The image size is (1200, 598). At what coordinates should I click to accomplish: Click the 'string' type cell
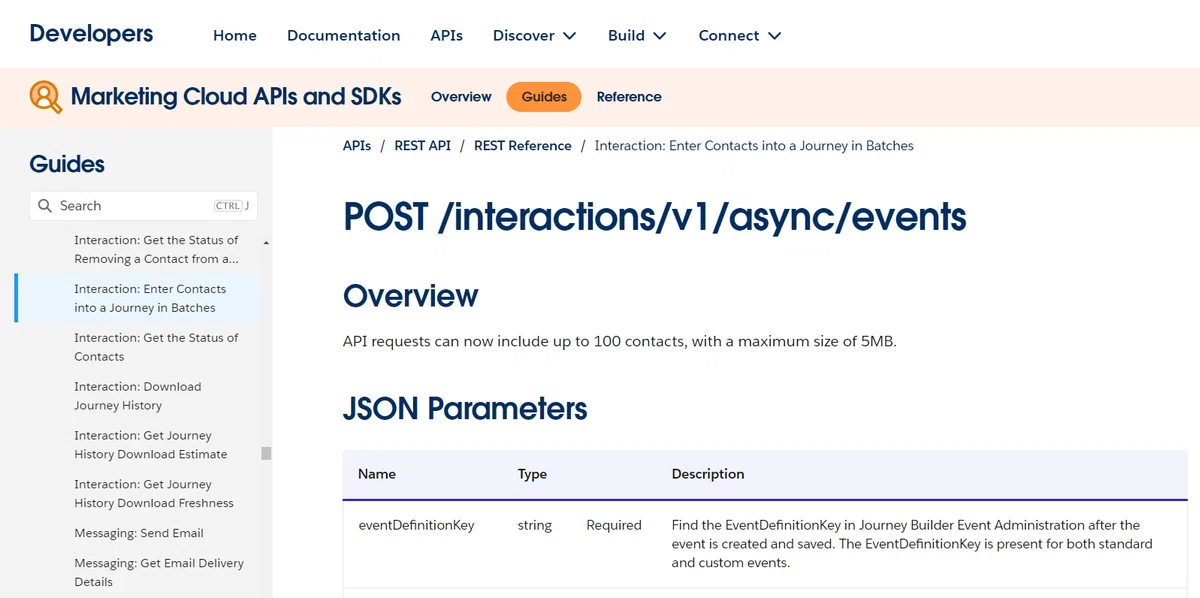point(535,525)
